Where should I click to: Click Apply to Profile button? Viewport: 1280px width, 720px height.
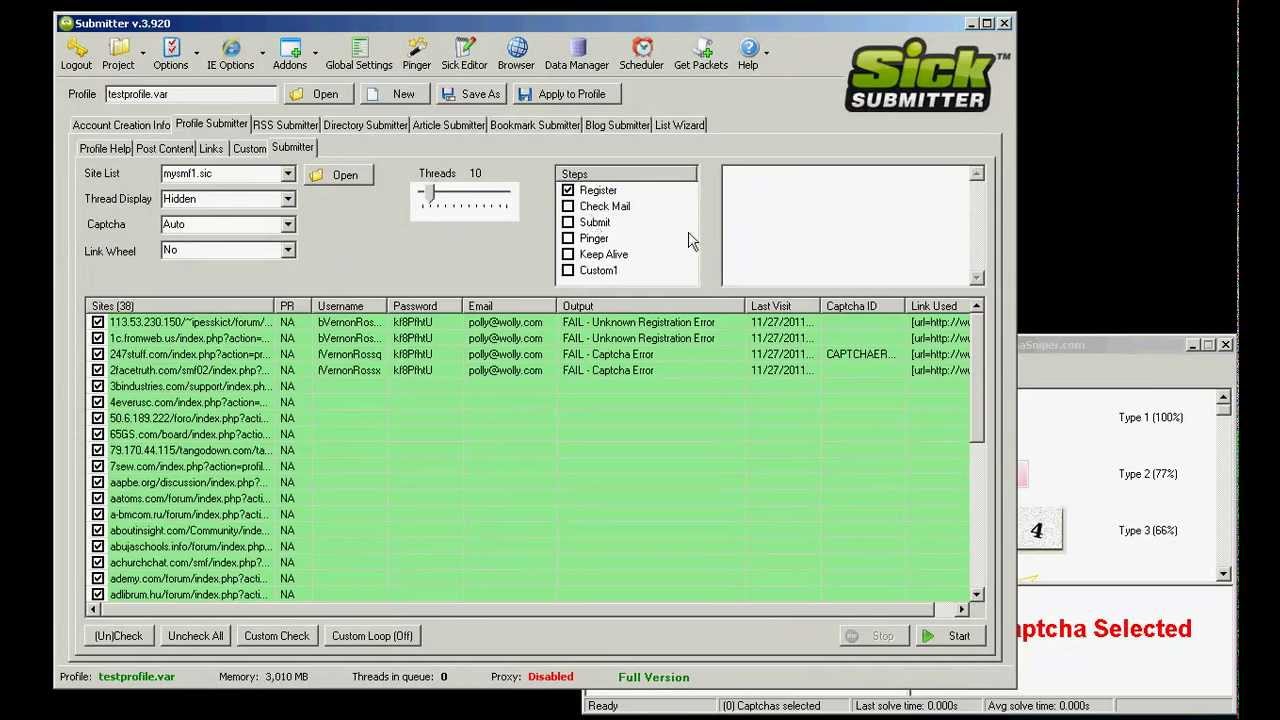pyautogui.click(x=568, y=94)
